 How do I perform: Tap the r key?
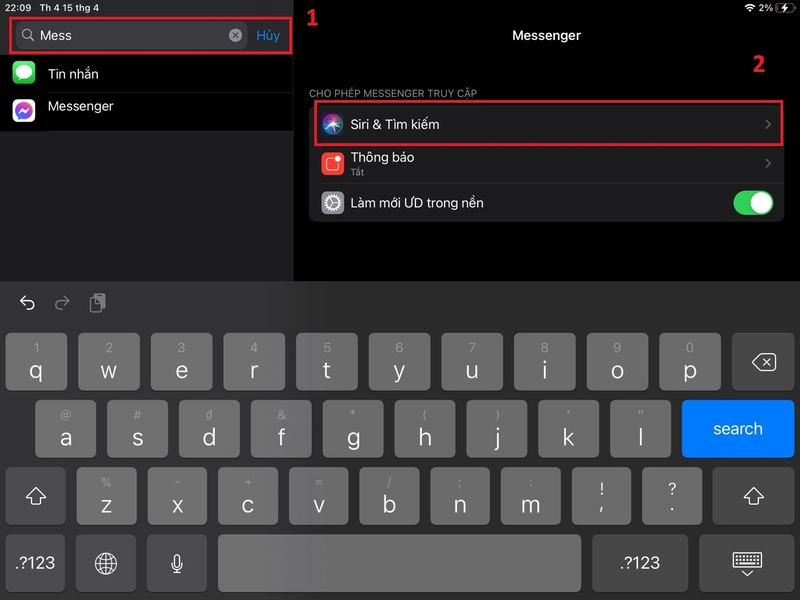tap(254, 362)
